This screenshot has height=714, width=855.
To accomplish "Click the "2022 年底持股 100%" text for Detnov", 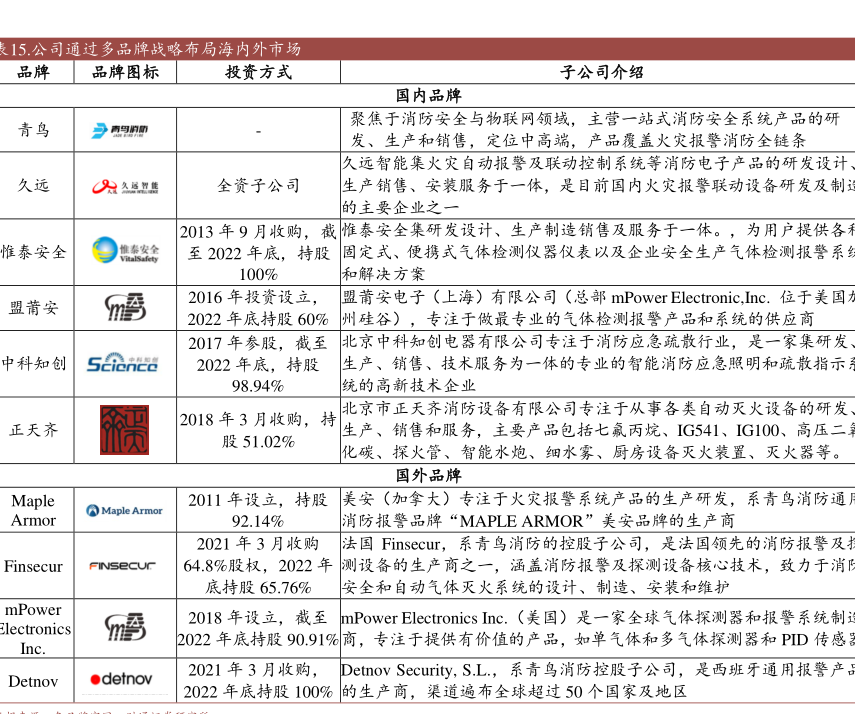I will tap(258, 692).
